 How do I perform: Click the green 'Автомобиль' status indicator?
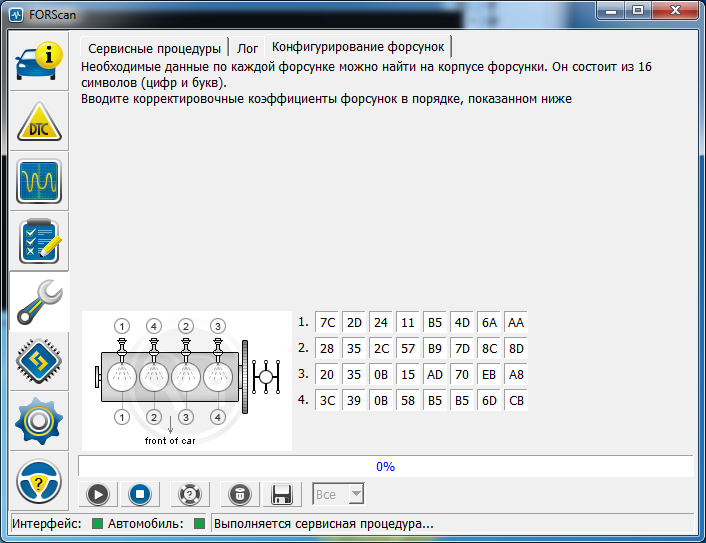199,524
